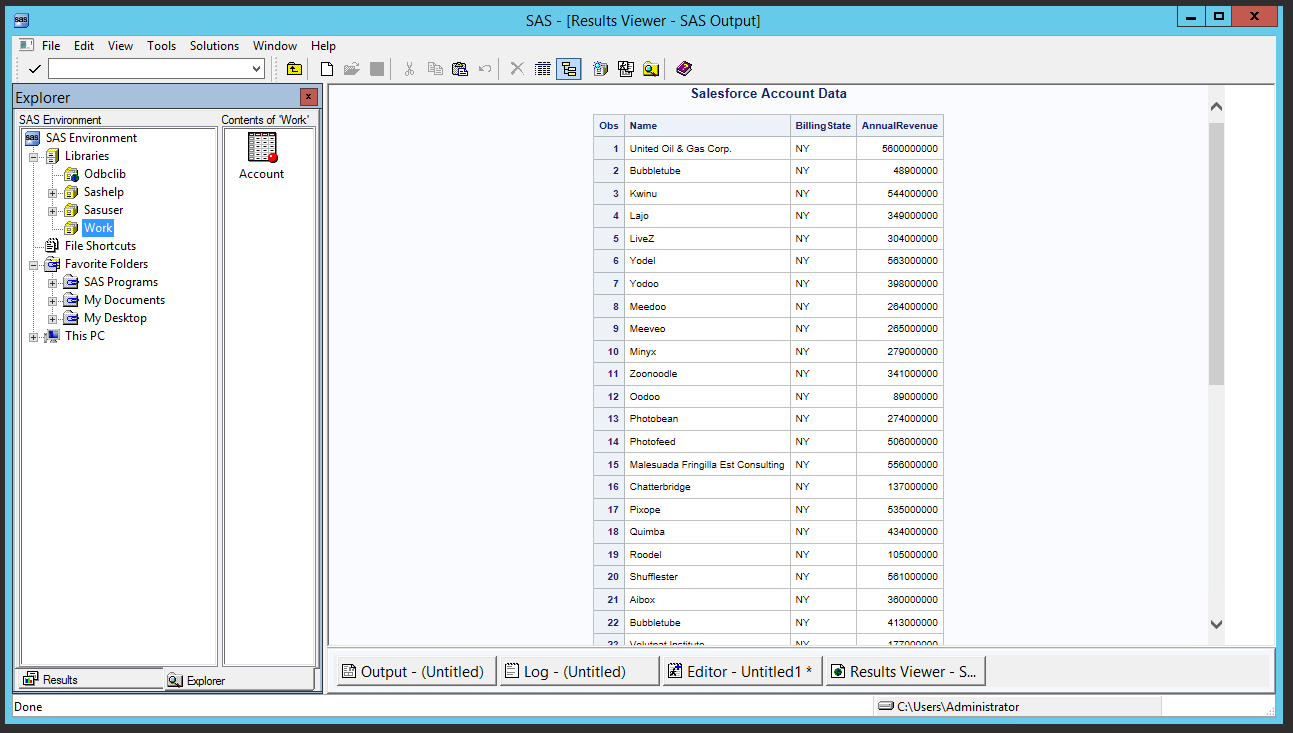Switch to the Explorer tab at bottom
The width and height of the screenshot is (1293, 733).
[198, 679]
